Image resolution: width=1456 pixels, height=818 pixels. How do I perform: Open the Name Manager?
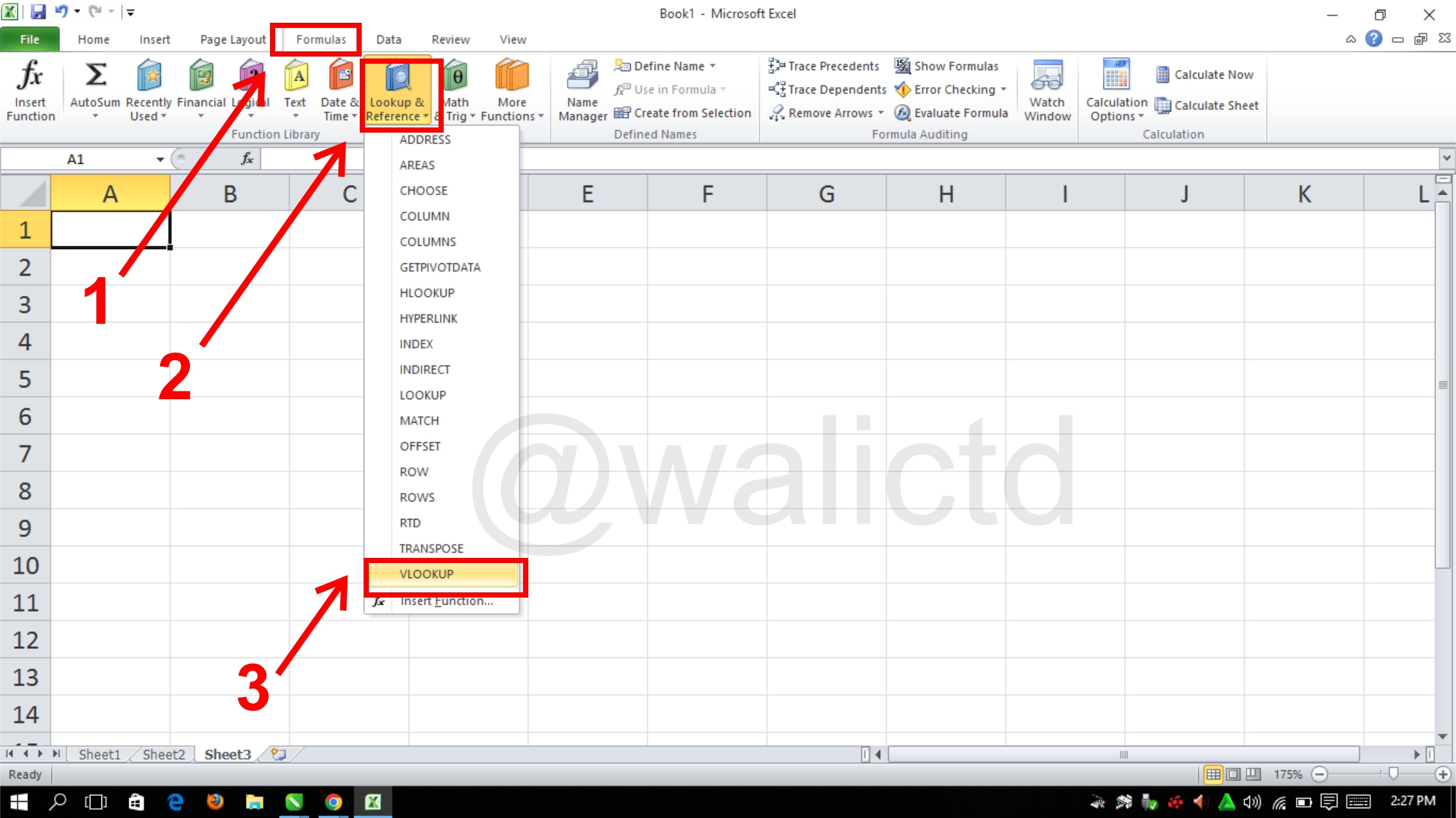(x=582, y=91)
